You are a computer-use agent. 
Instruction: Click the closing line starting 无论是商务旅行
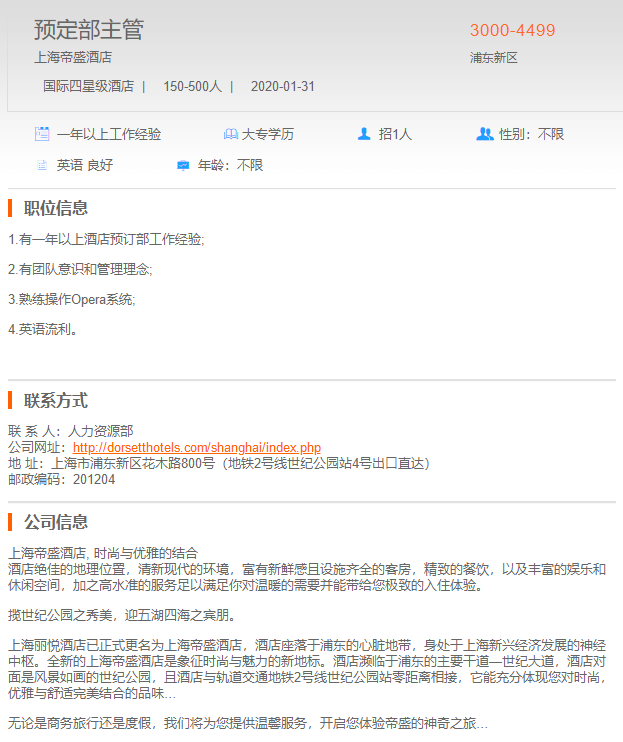click(248, 723)
